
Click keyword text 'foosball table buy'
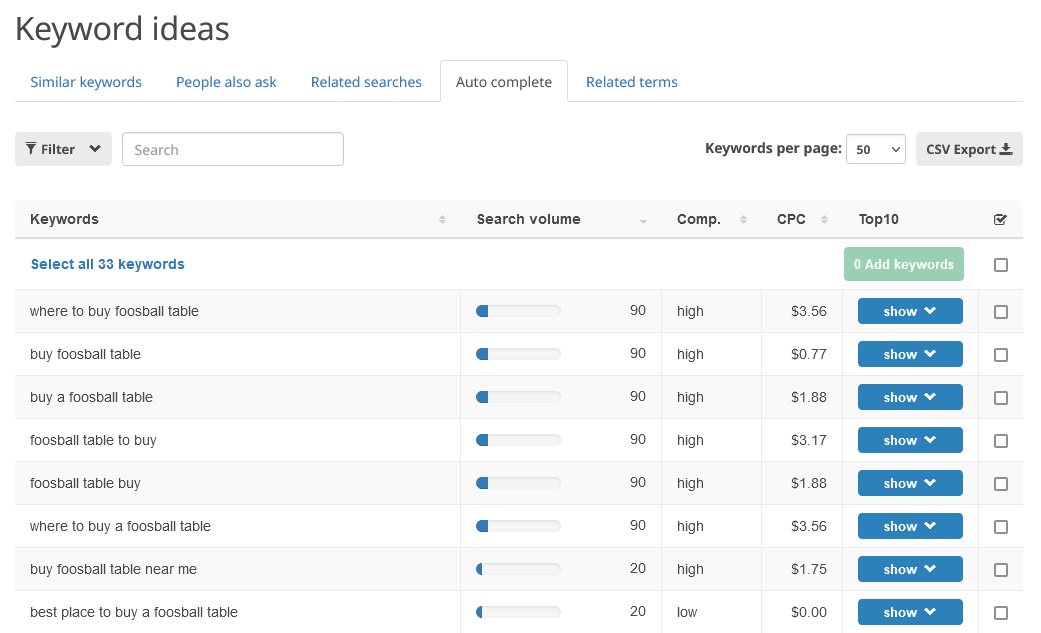coord(85,483)
